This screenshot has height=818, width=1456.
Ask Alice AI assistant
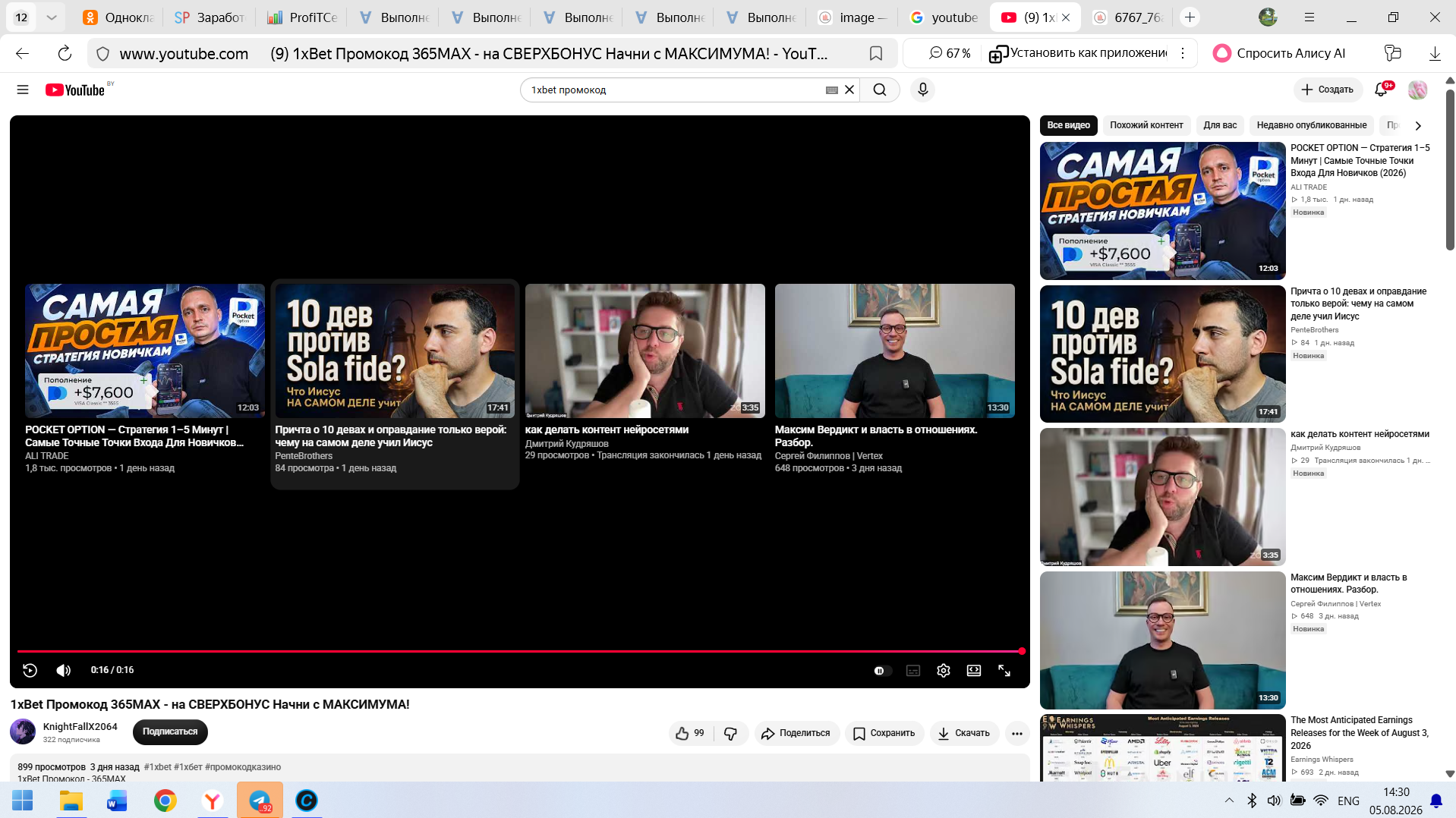[x=1279, y=53]
